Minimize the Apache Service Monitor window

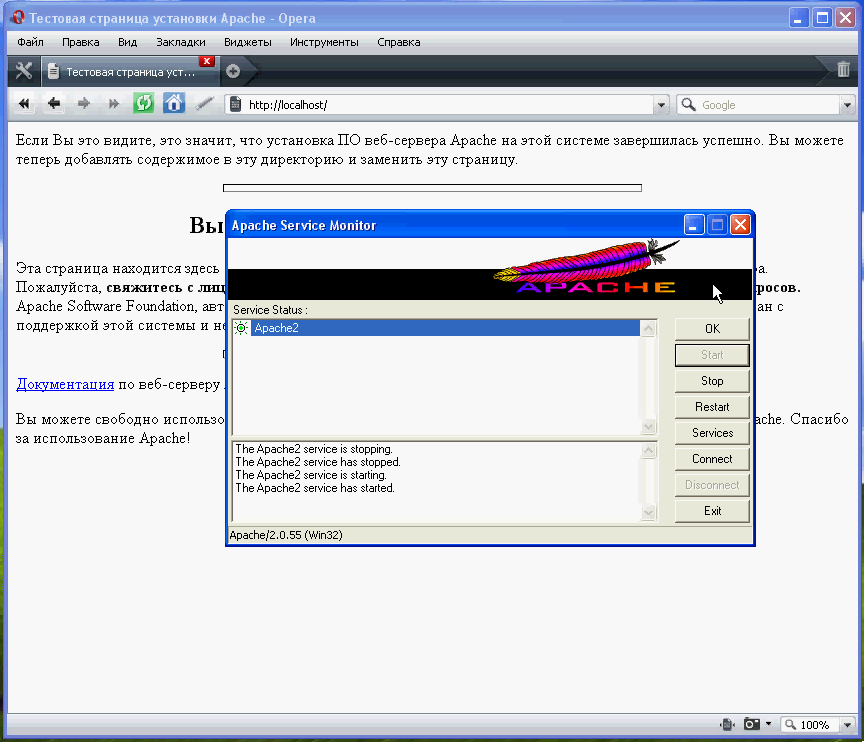point(694,225)
